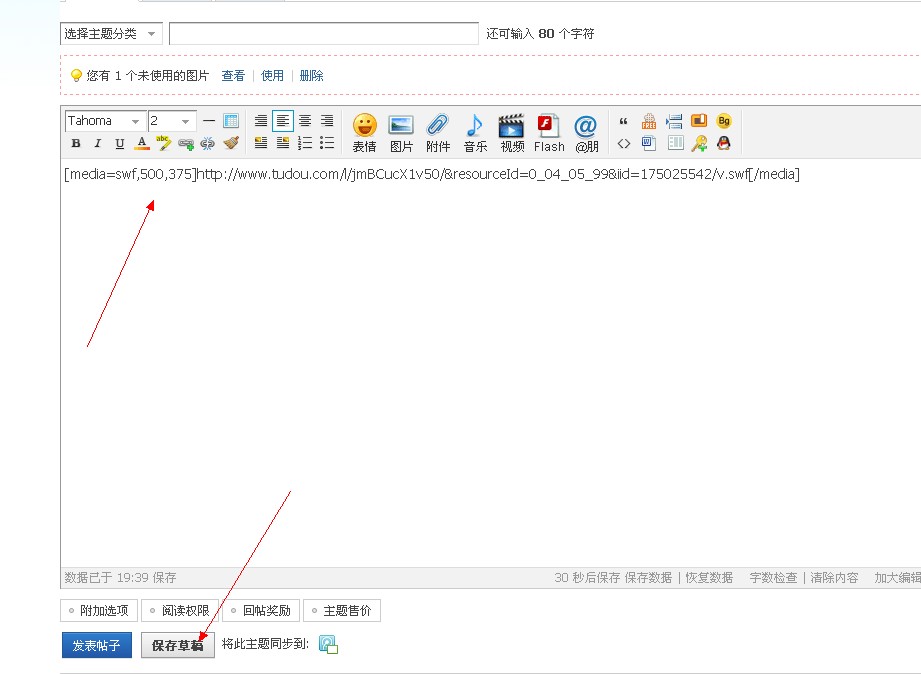Open the font size dropdown

click(171, 121)
